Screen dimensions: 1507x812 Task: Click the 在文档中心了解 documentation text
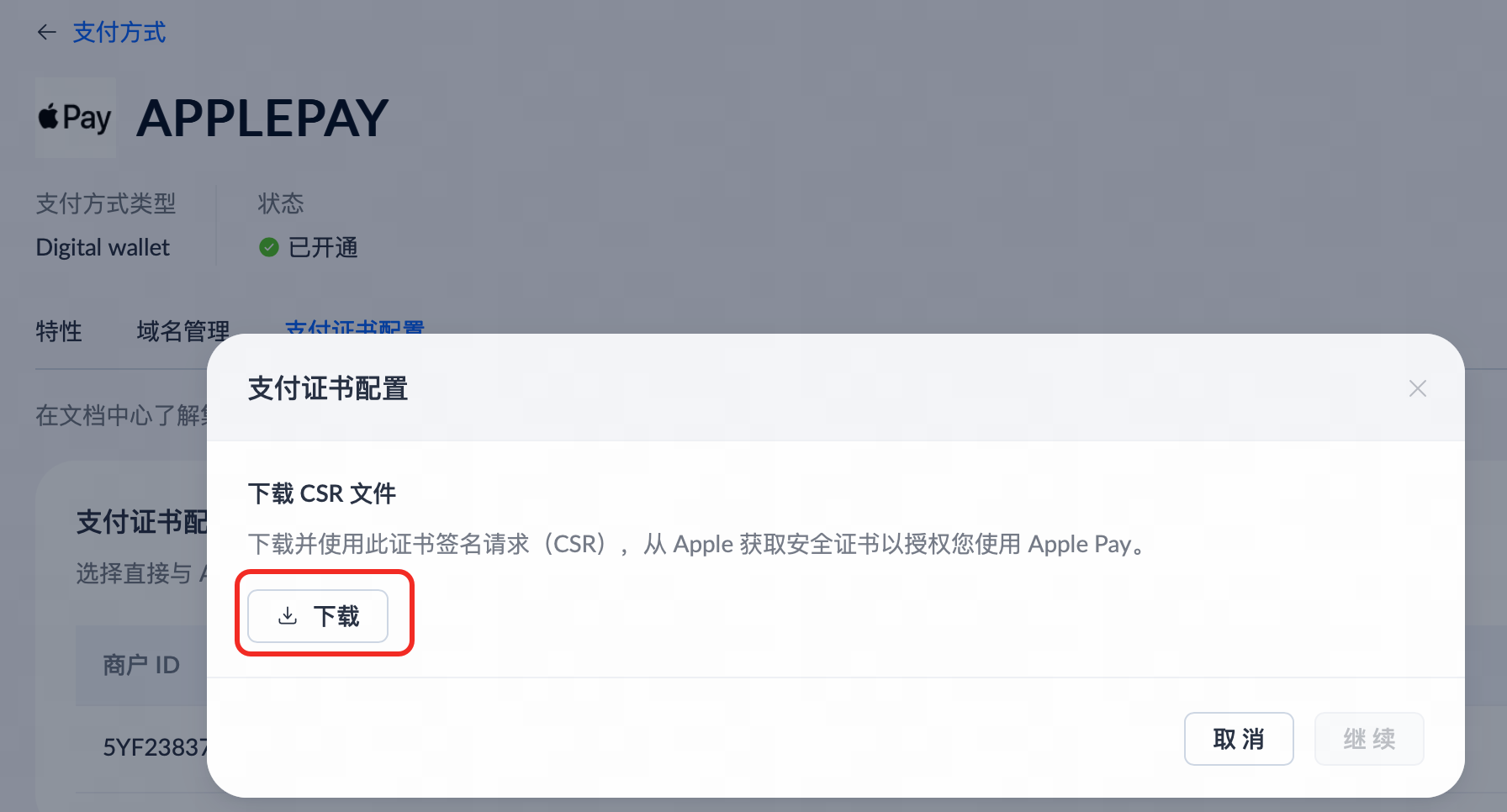coord(121,415)
